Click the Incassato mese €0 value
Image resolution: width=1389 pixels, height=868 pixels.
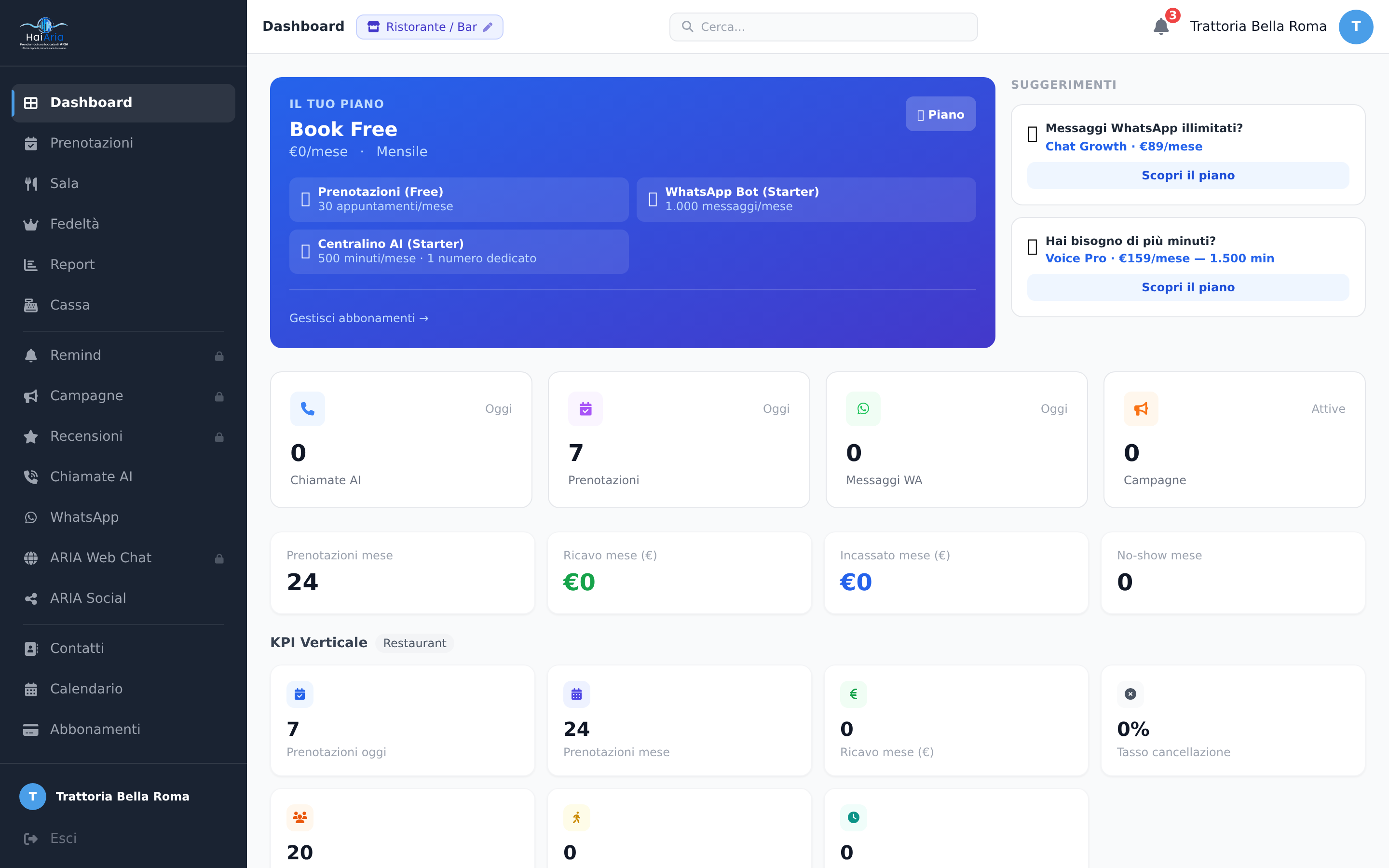coord(856,582)
